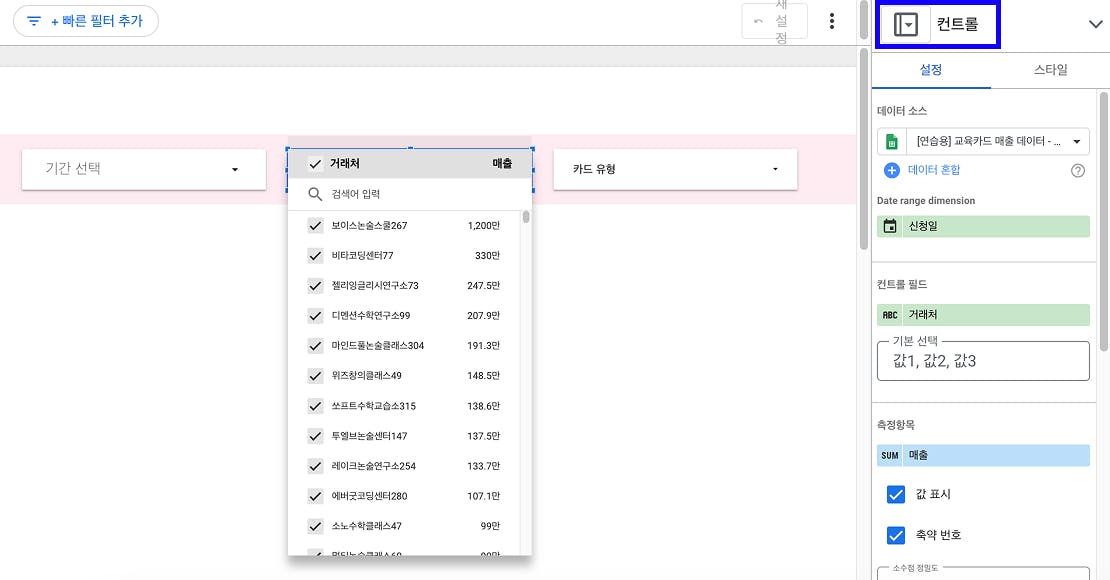Click the 소수점 정밀도 field

(x=983, y=573)
